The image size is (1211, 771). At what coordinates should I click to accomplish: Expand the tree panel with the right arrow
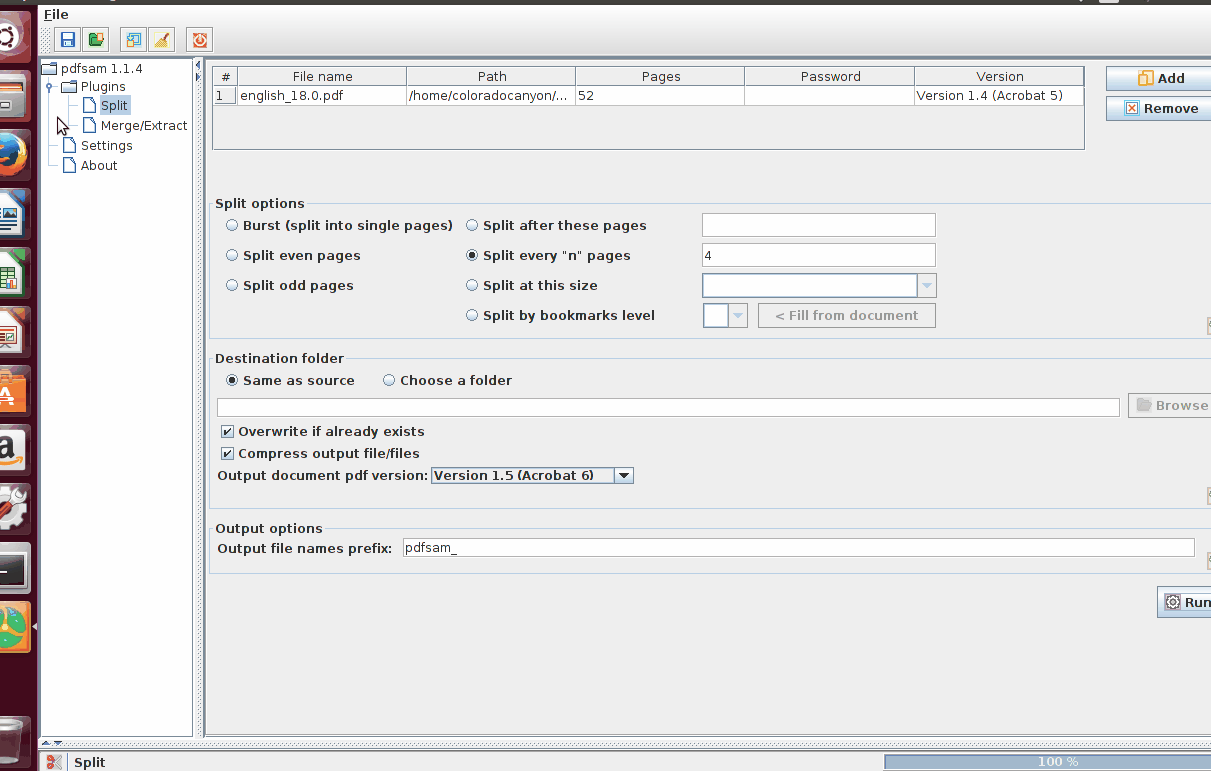pyautogui.click(x=197, y=75)
